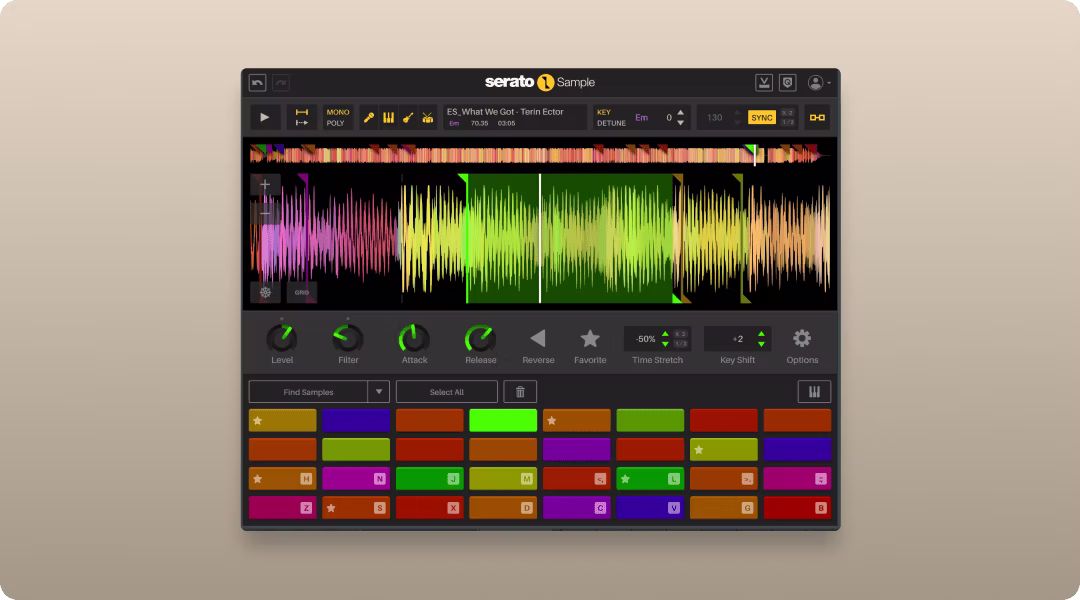Trigger the starred pad labeled S
Screen dimensions: 1080x600
(356, 508)
